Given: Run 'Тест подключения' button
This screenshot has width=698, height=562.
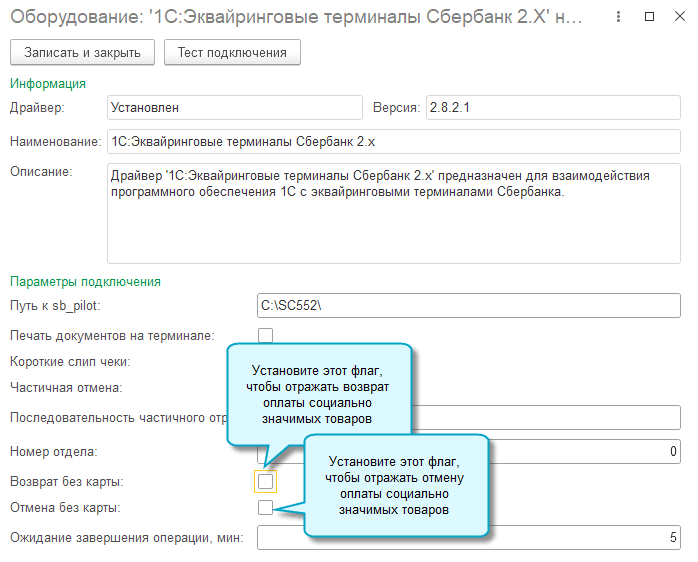Looking at the screenshot, I should 232,53.
